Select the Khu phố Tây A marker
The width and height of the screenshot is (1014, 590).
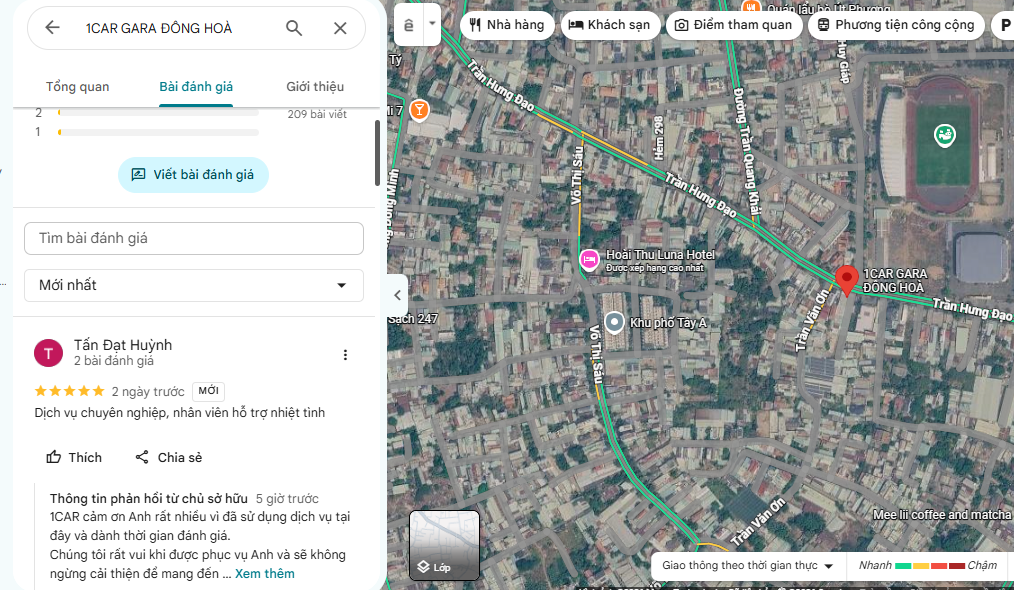click(614, 322)
